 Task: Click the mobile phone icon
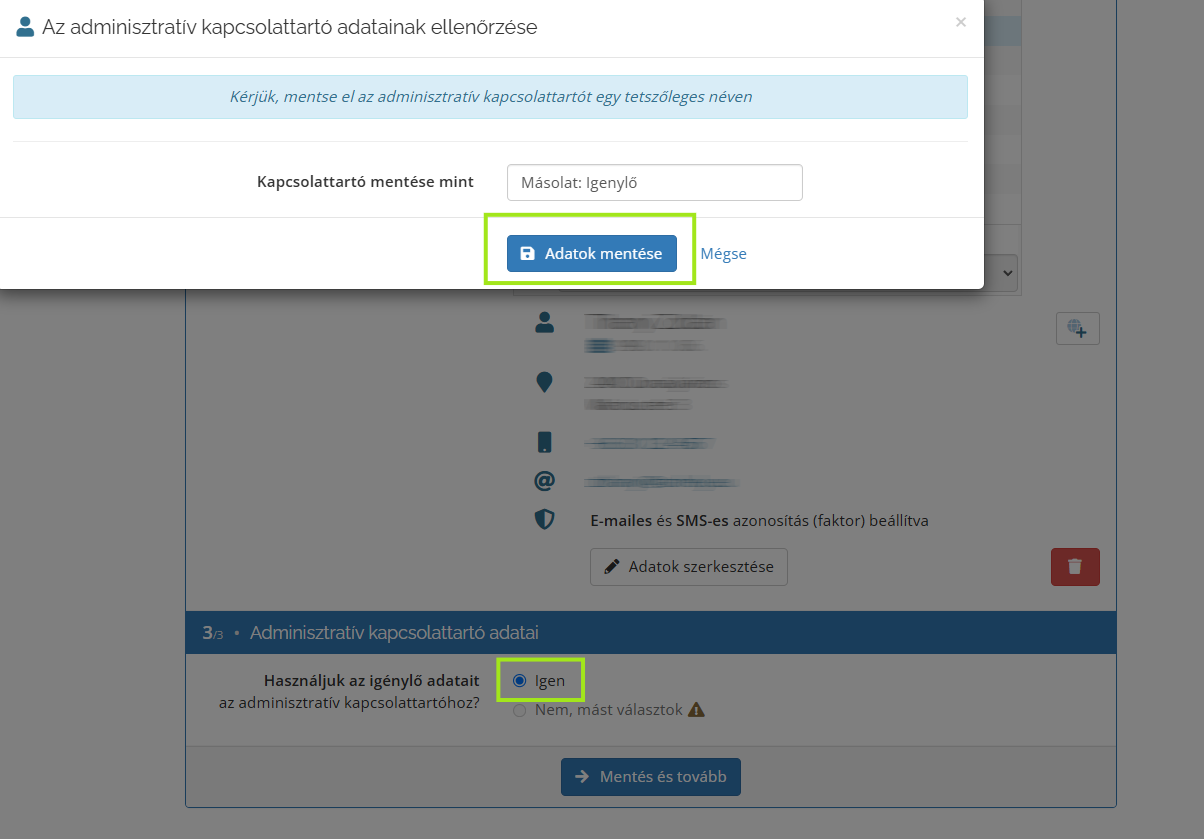[x=544, y=442]
